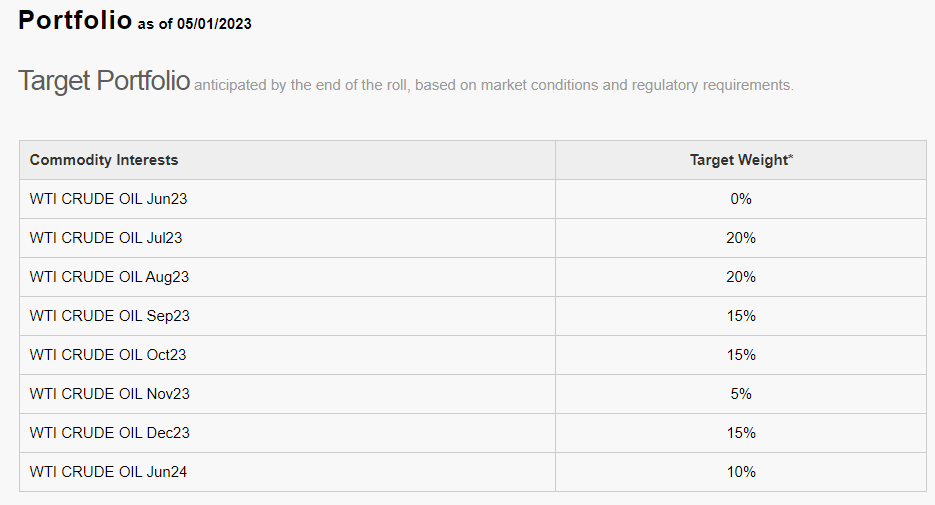Click the Commodity Interests column header
This screenshot has width=935, height=505.
pyautogui.click(x=104, y=160)
